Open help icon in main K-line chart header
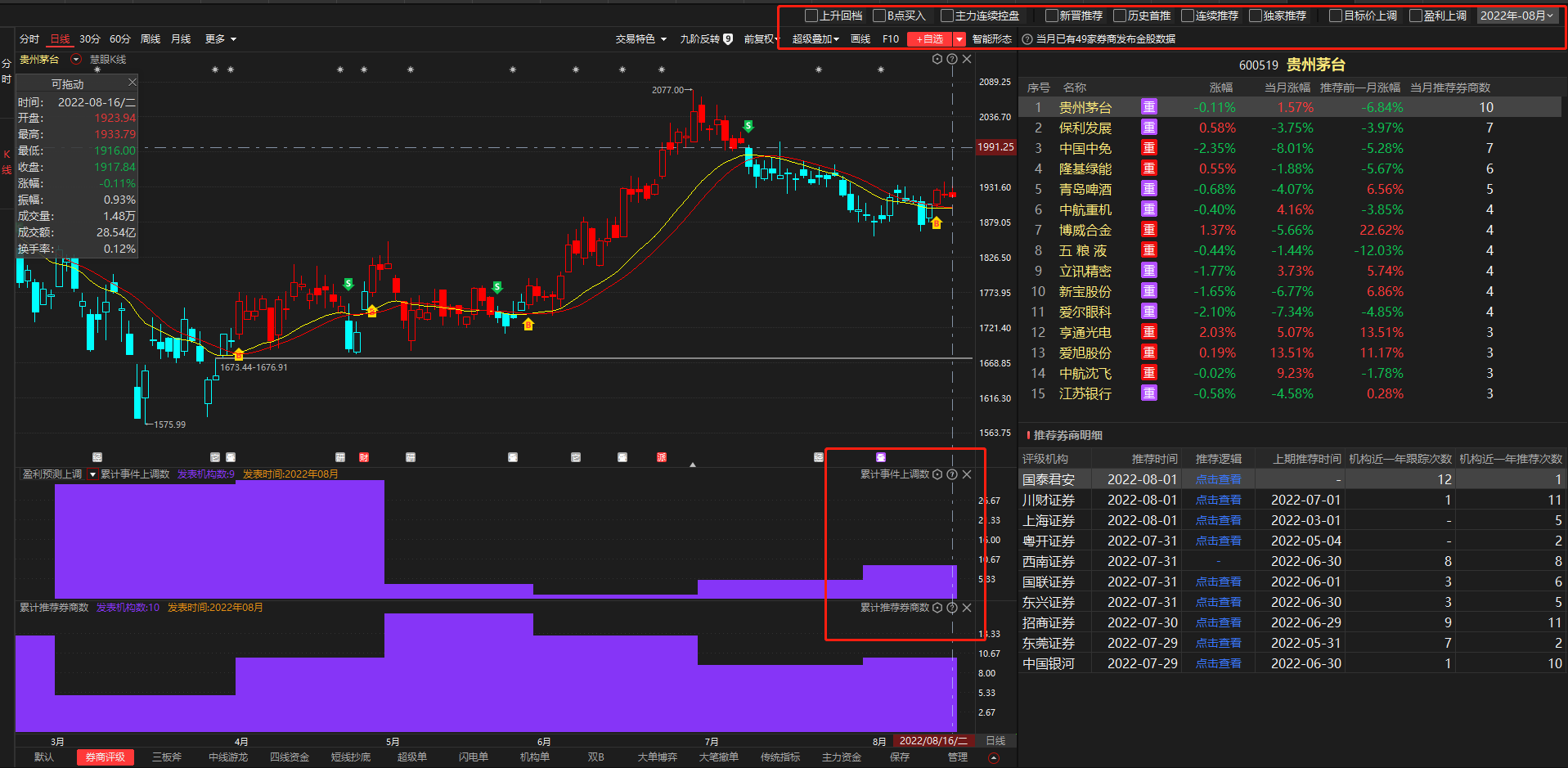Image resolution: width=1568 pixels, height=768 pixels. click(952, 59)
